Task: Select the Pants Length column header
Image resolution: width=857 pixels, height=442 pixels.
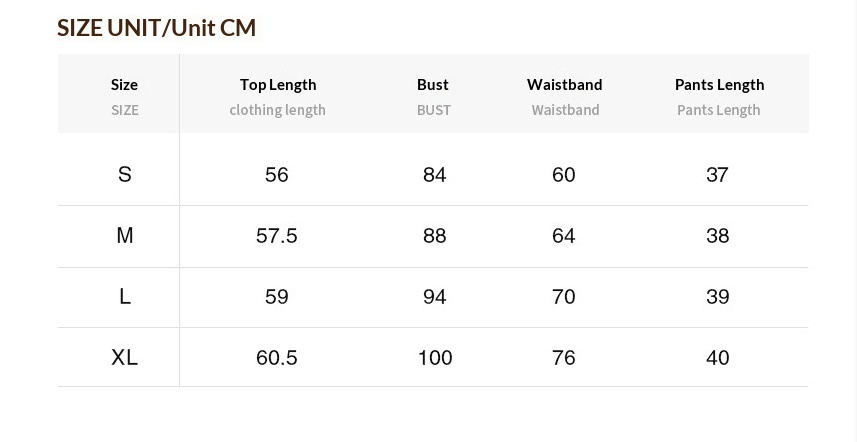Action: 719,85
